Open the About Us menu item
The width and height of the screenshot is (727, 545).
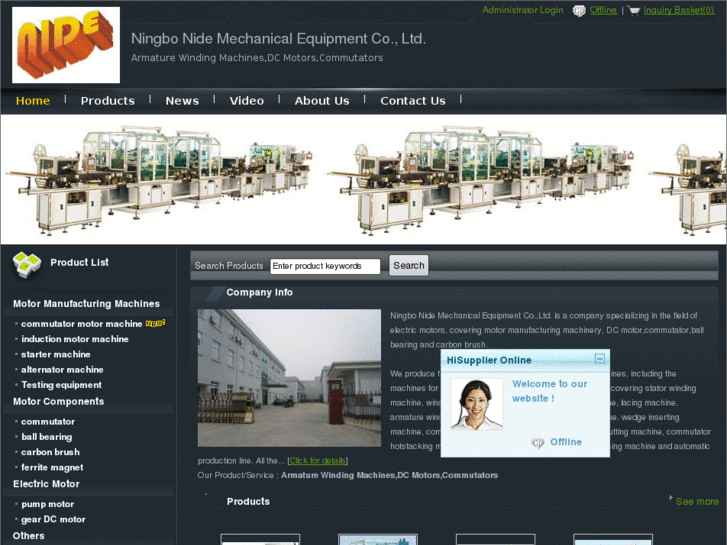click(322, 101)
